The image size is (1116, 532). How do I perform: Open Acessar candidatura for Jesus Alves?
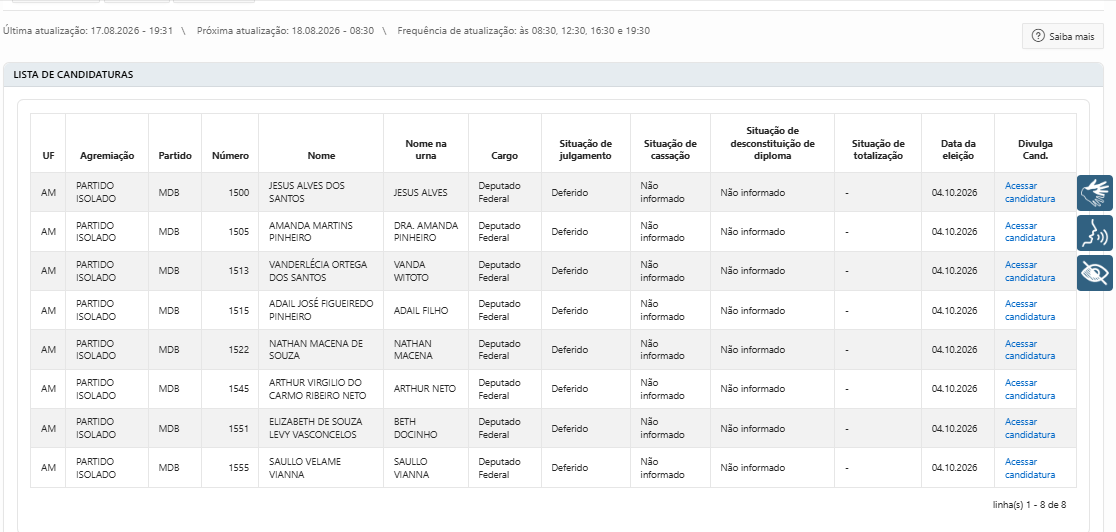click(1029, 192)
